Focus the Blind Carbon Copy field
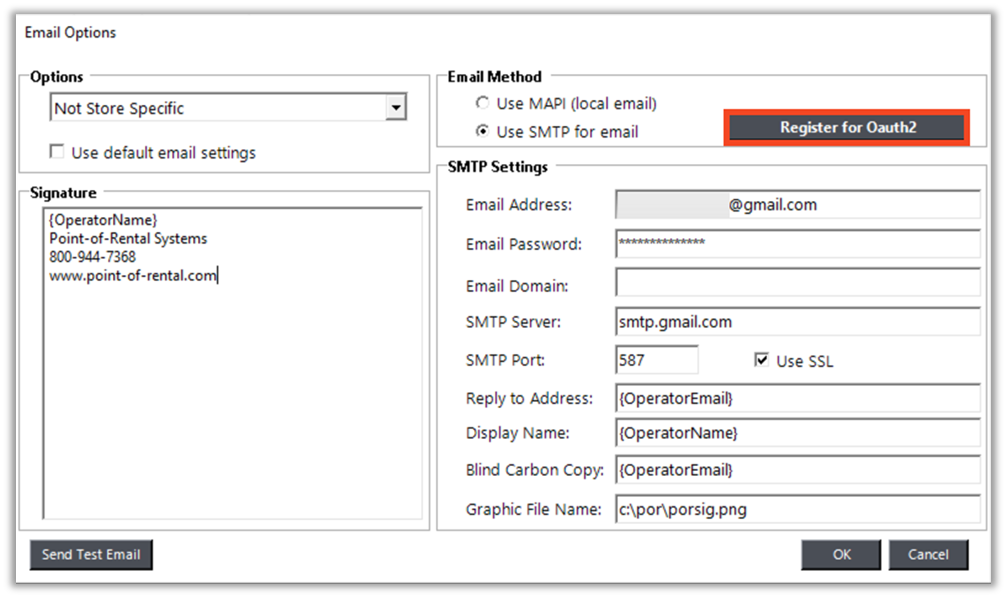The image size is (1007, 598). [797, 470]
